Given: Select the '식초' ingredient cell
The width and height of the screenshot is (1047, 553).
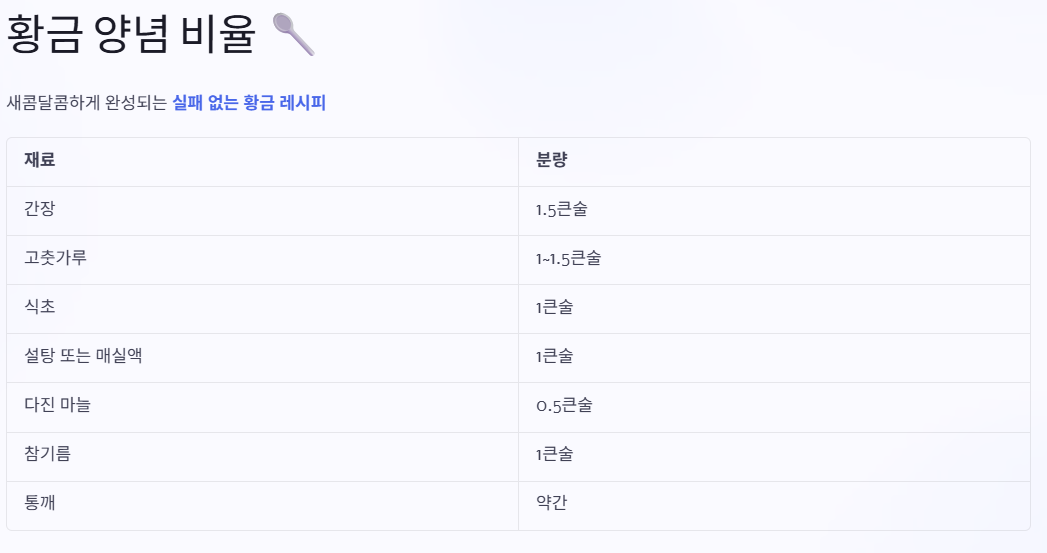Looking at the screenshot, I should pyautogui.click(x=262, y=309).
